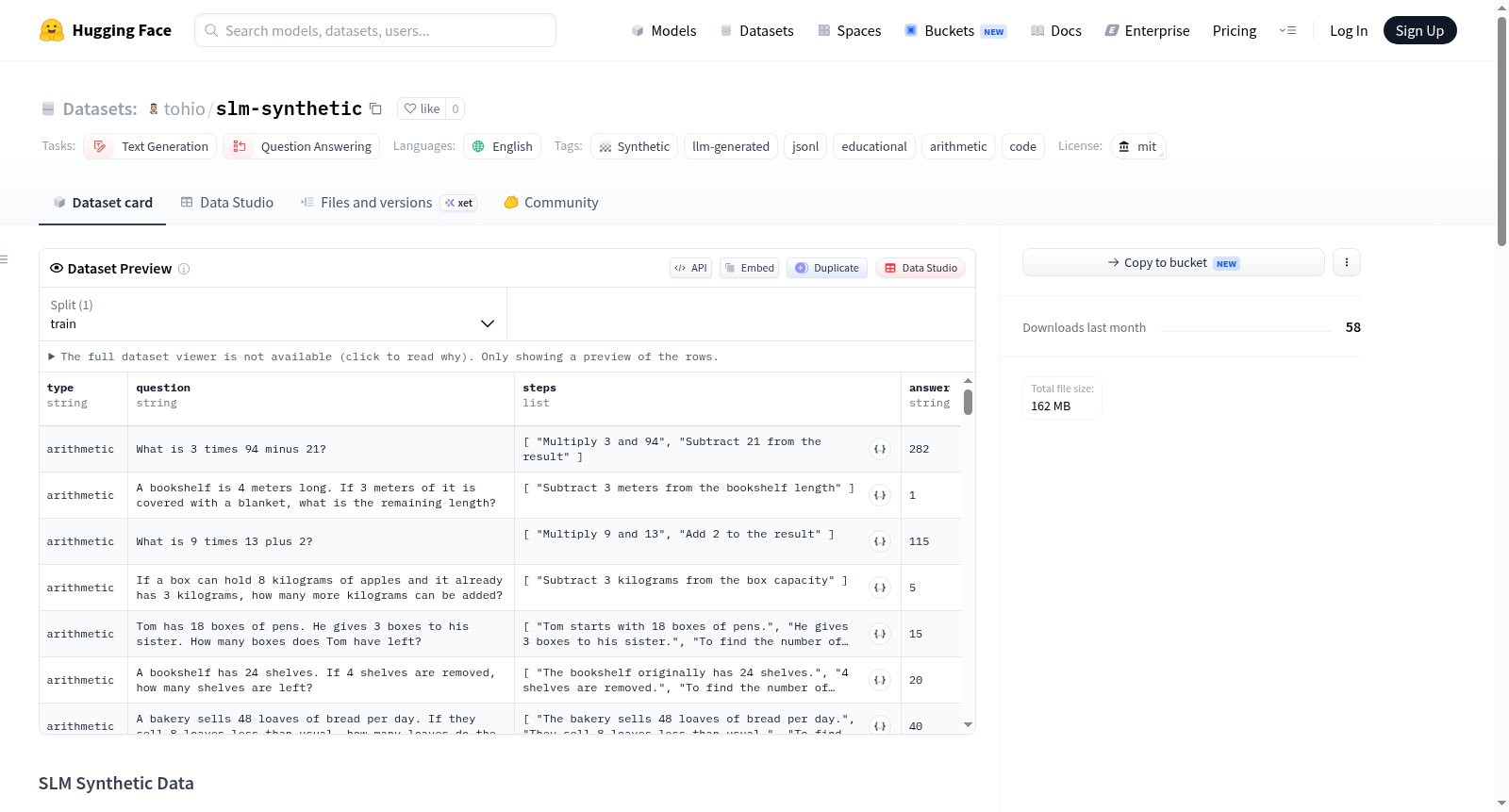
Task: Open the Community tab
Action: (x=552, y=203)
